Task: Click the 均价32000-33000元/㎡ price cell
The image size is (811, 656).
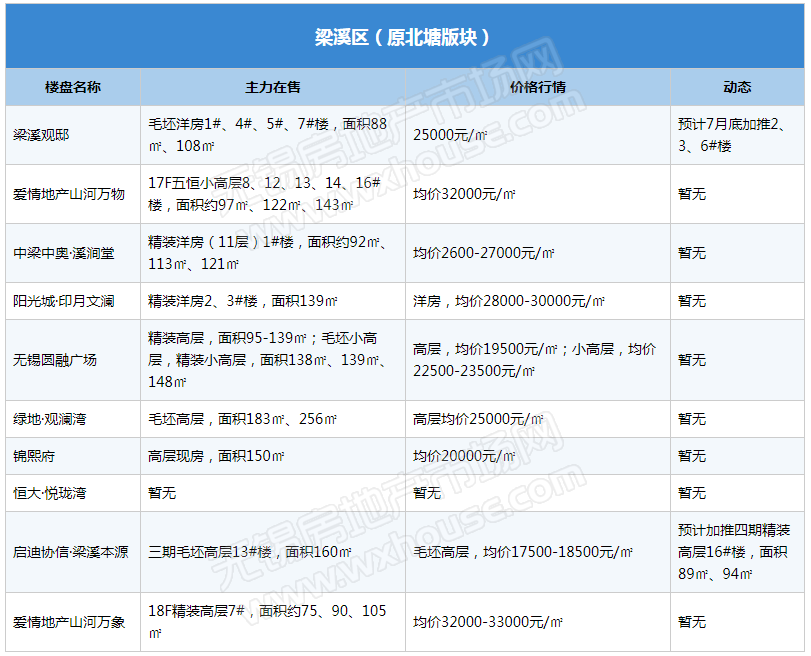Action: point(489,622)
